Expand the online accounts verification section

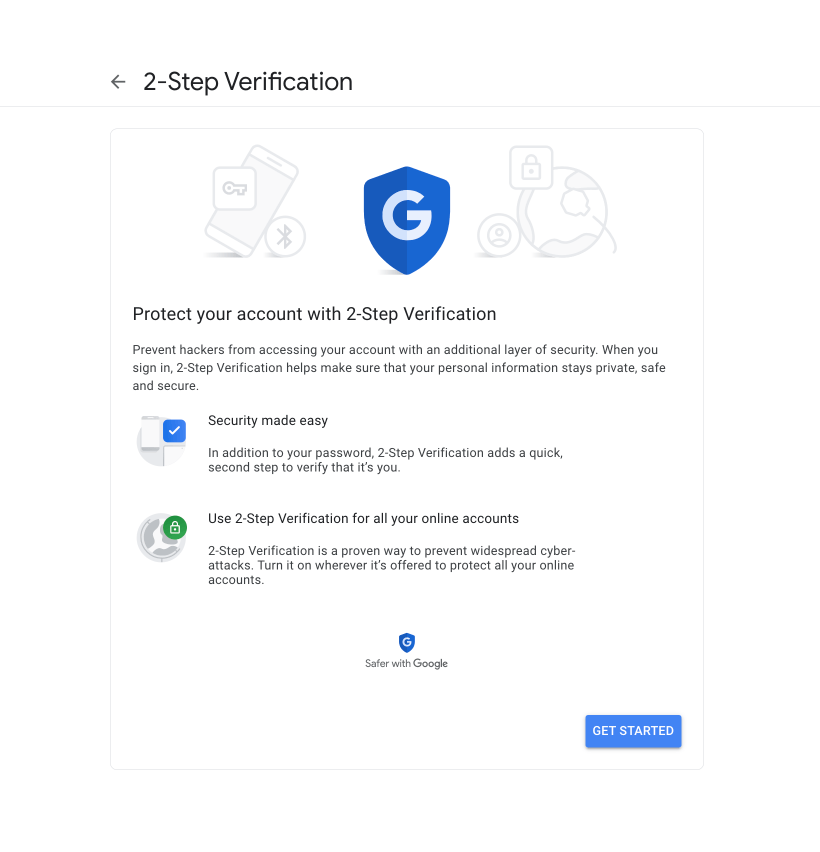pyautogui.click(x=363, y=518)
